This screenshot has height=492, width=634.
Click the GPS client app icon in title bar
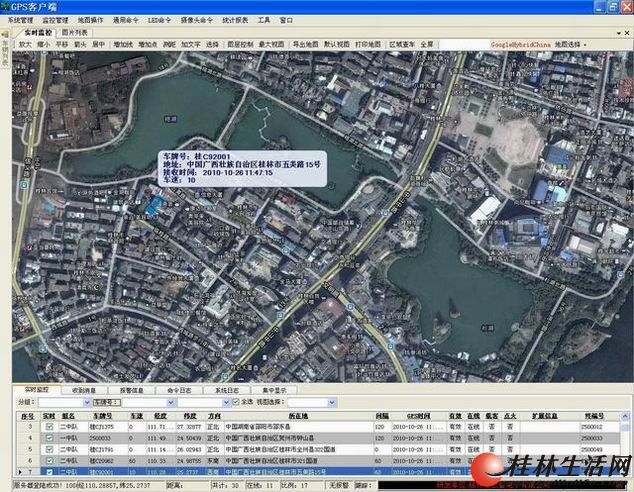pyautogui.click(x=5, y=6)
